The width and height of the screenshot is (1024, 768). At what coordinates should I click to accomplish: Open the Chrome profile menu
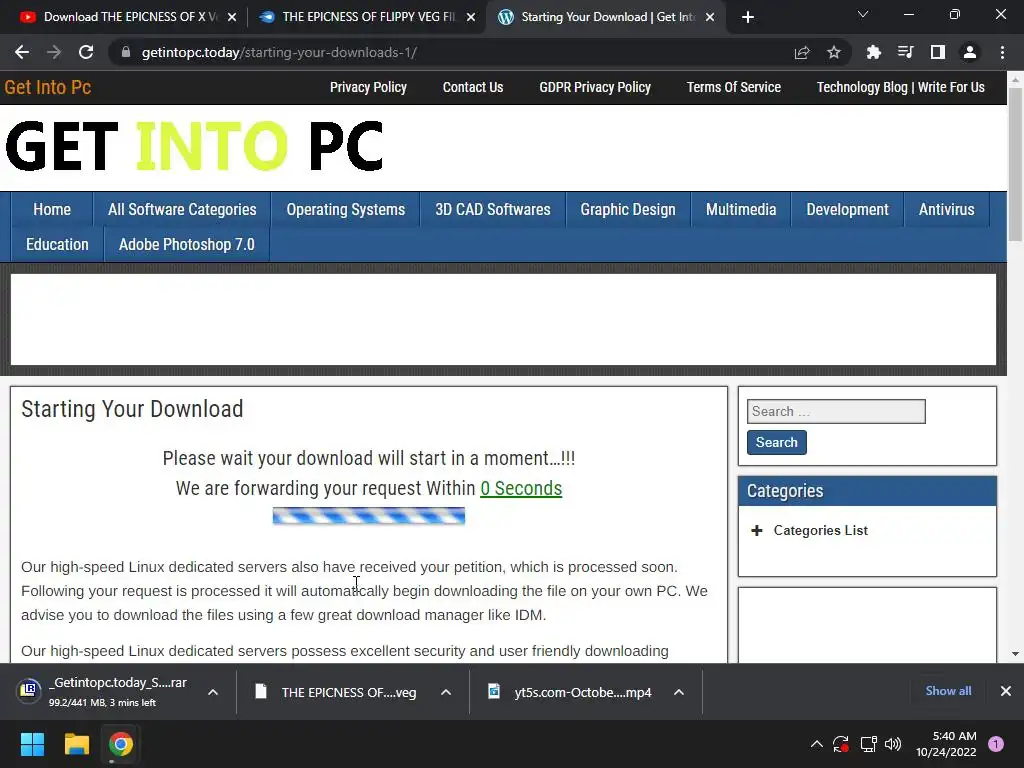(x=970, y=52)
